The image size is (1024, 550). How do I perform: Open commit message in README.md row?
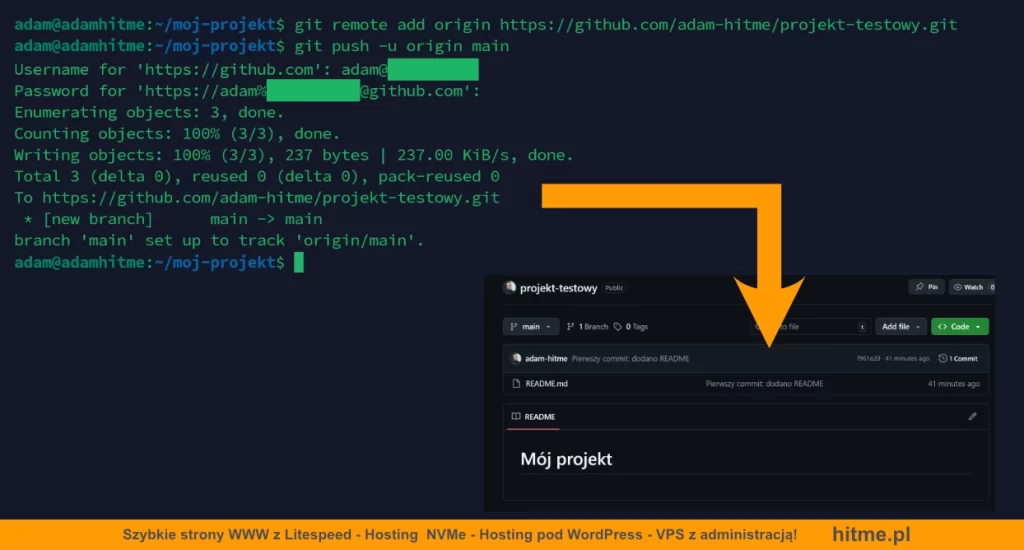764,383
